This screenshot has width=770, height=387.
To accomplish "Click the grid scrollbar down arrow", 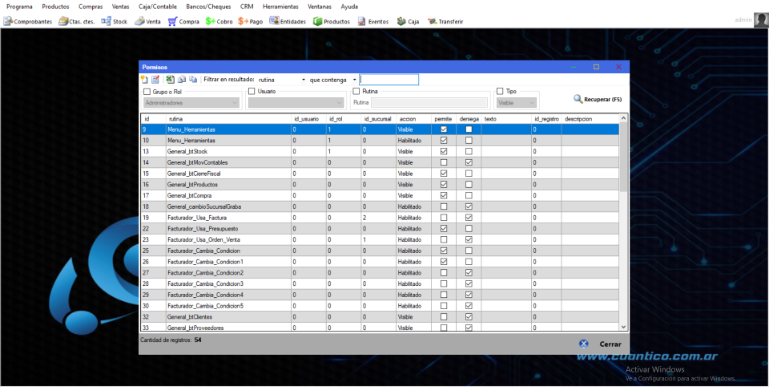I will (x=623, y=327).
